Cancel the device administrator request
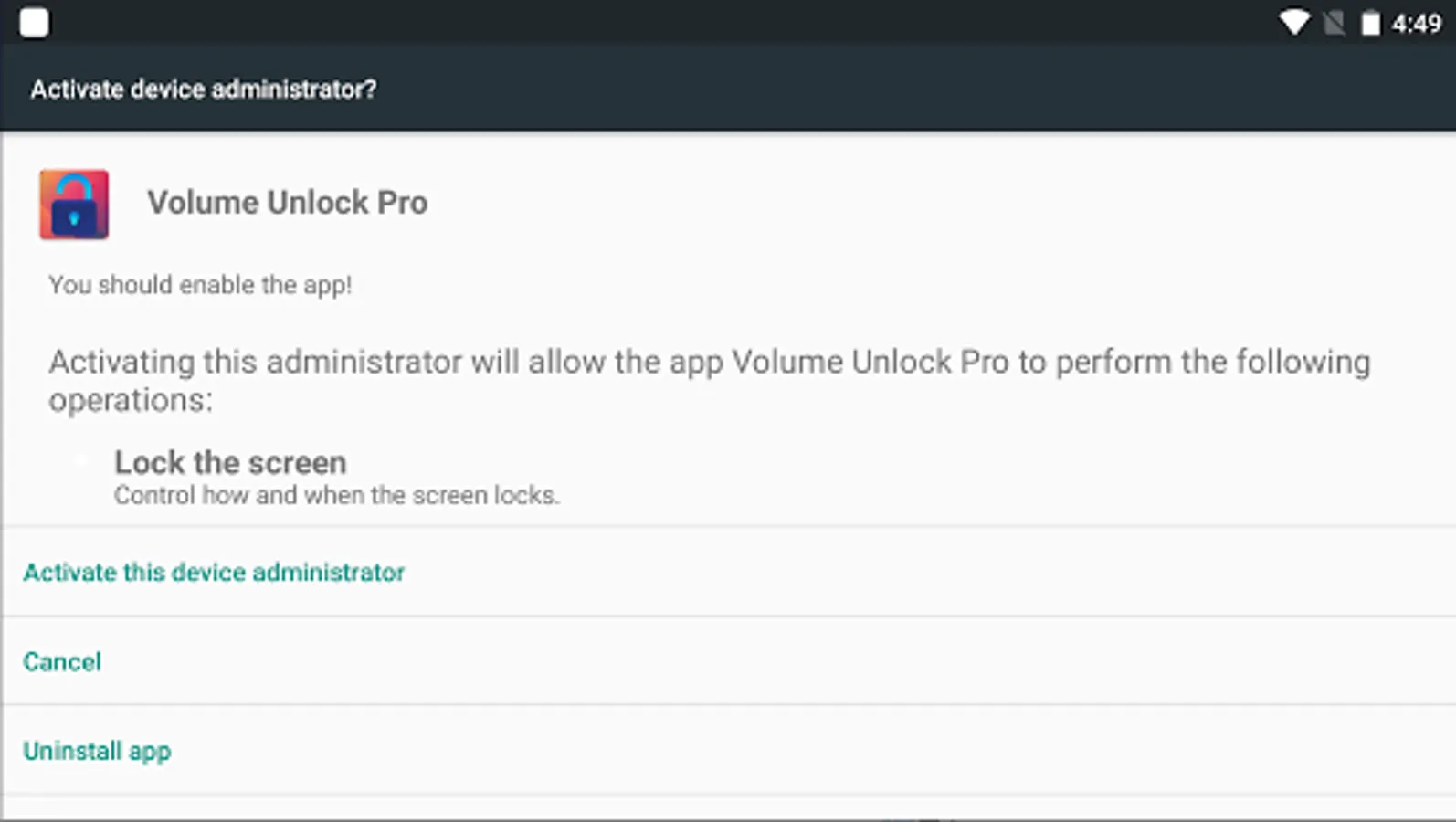 62,661
